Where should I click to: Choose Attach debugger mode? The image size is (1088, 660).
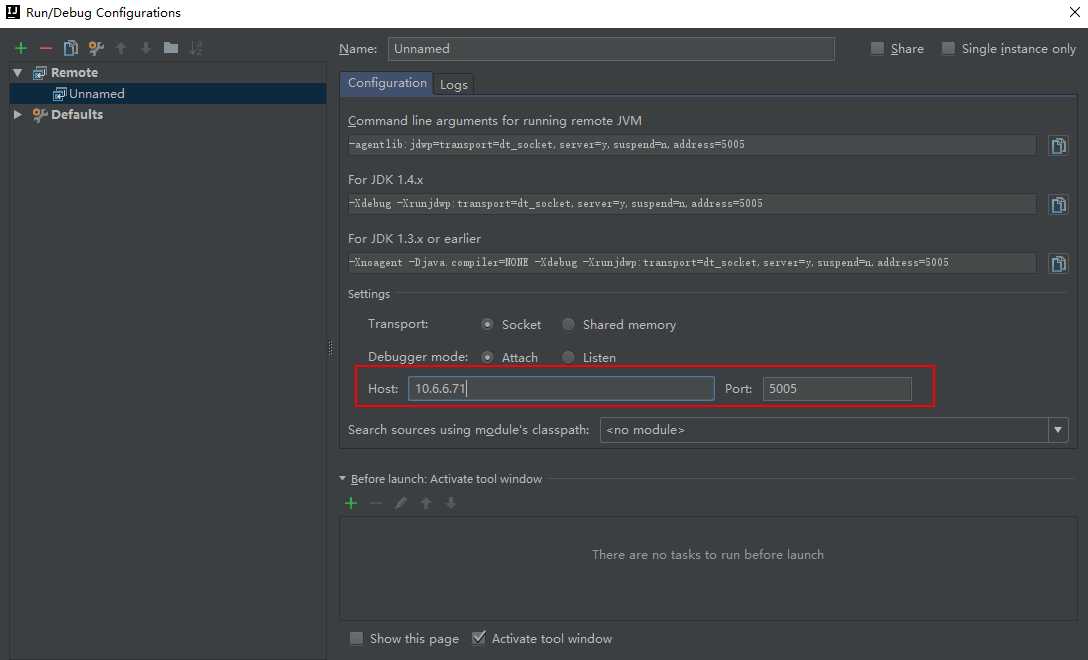click(488, 357)
